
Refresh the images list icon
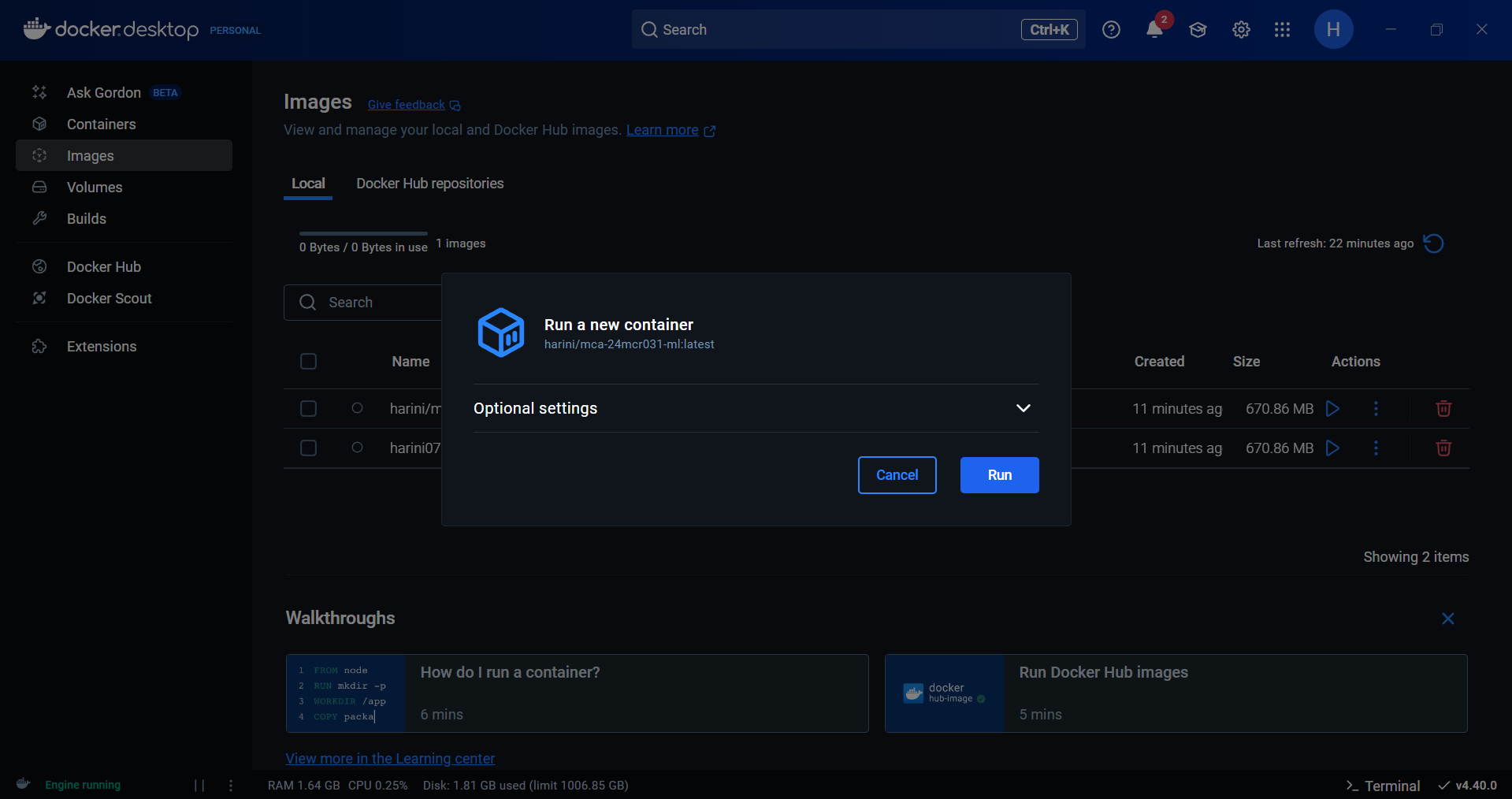1433,243
